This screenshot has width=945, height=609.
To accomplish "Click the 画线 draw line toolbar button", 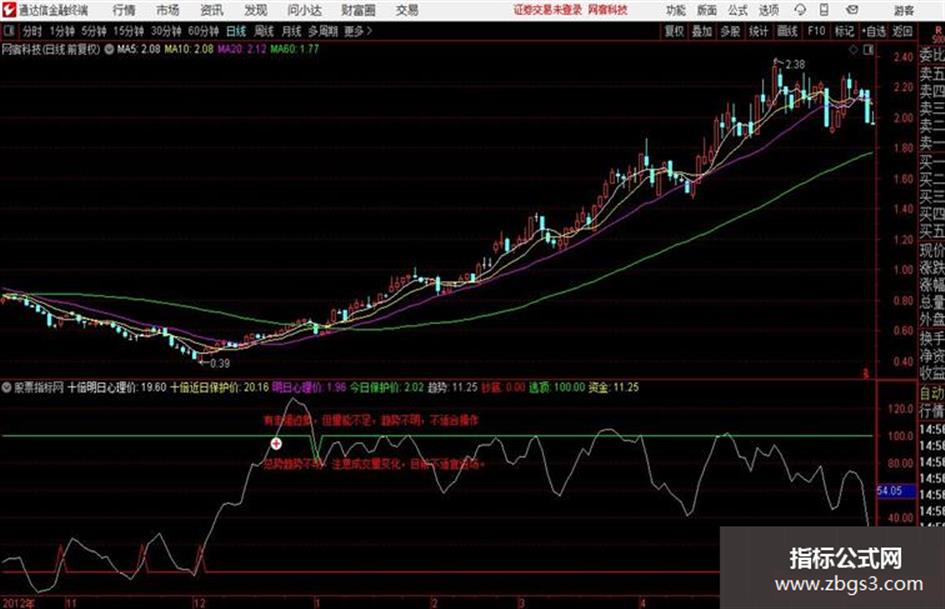I will point(787,31).
